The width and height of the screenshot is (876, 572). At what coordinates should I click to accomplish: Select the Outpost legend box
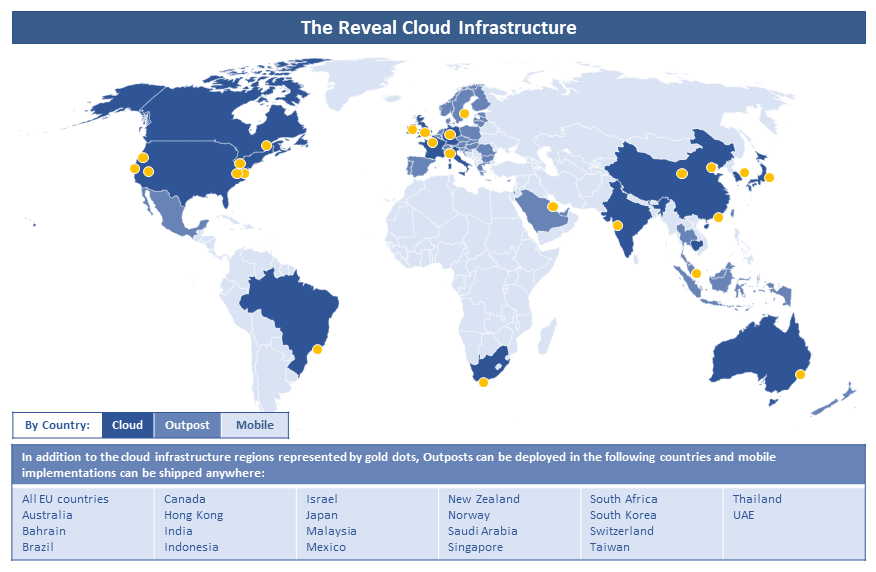187,425
